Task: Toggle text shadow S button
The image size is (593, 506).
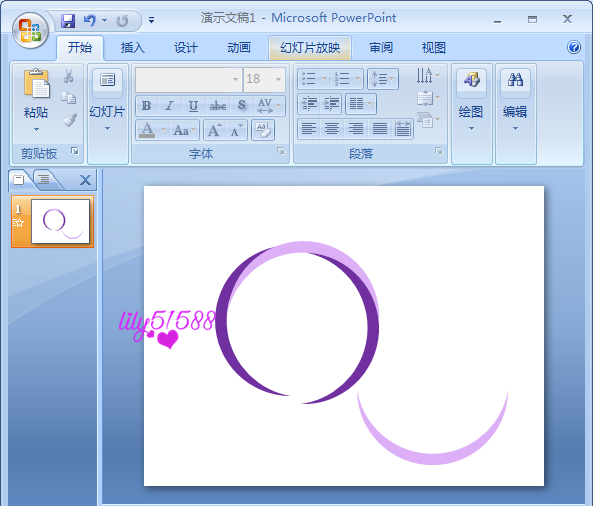Action: point(242,106)
